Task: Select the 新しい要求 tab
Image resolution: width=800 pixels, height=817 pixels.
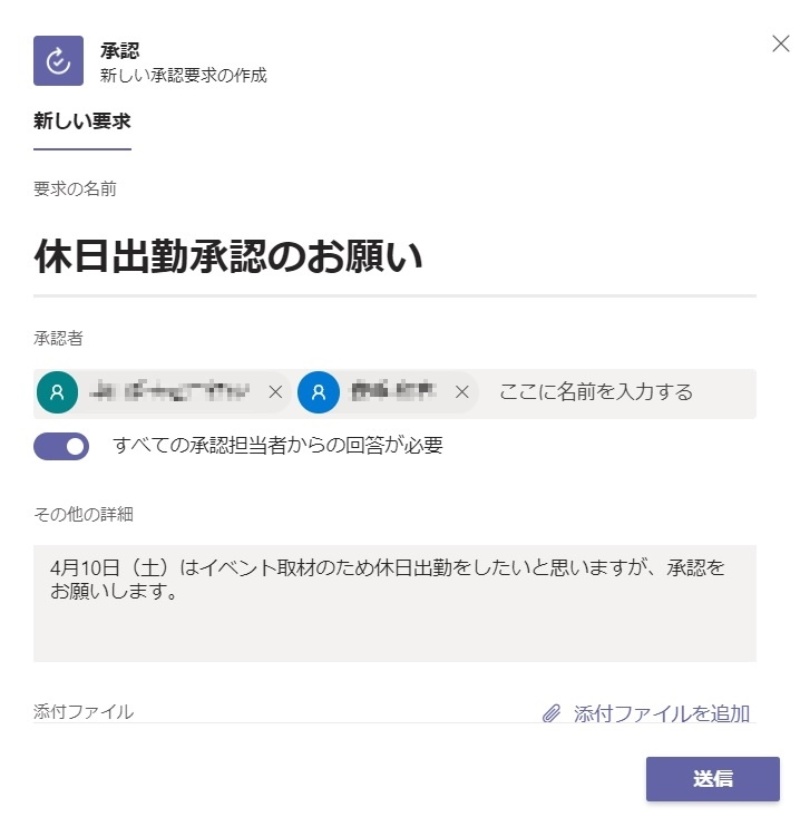Action: (82, 122)
